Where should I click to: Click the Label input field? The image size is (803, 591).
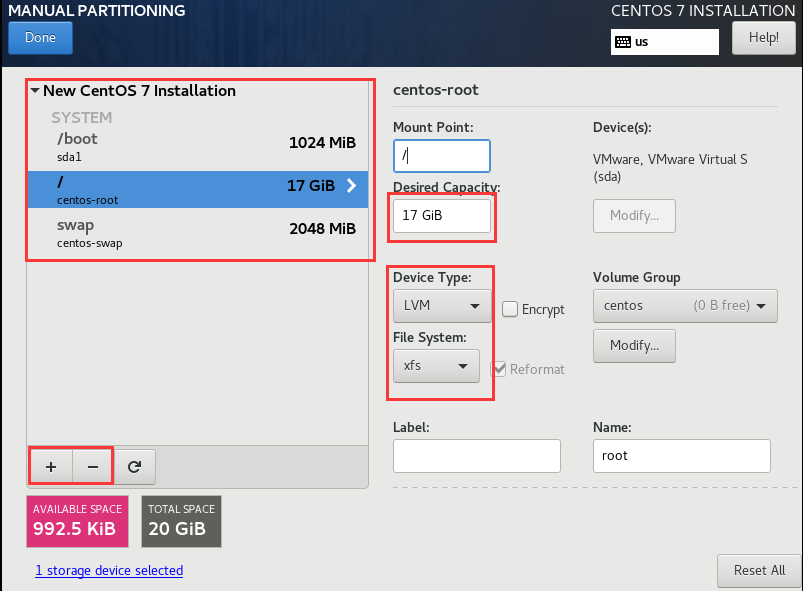pyautogui.click(x=477, y=456)
